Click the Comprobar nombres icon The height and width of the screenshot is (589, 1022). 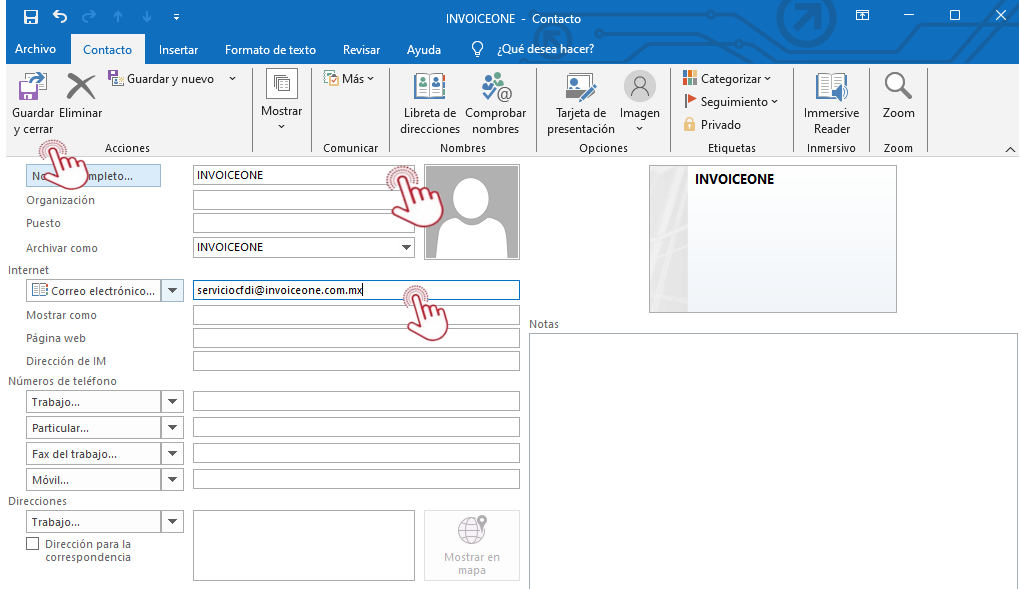(495, 87)
